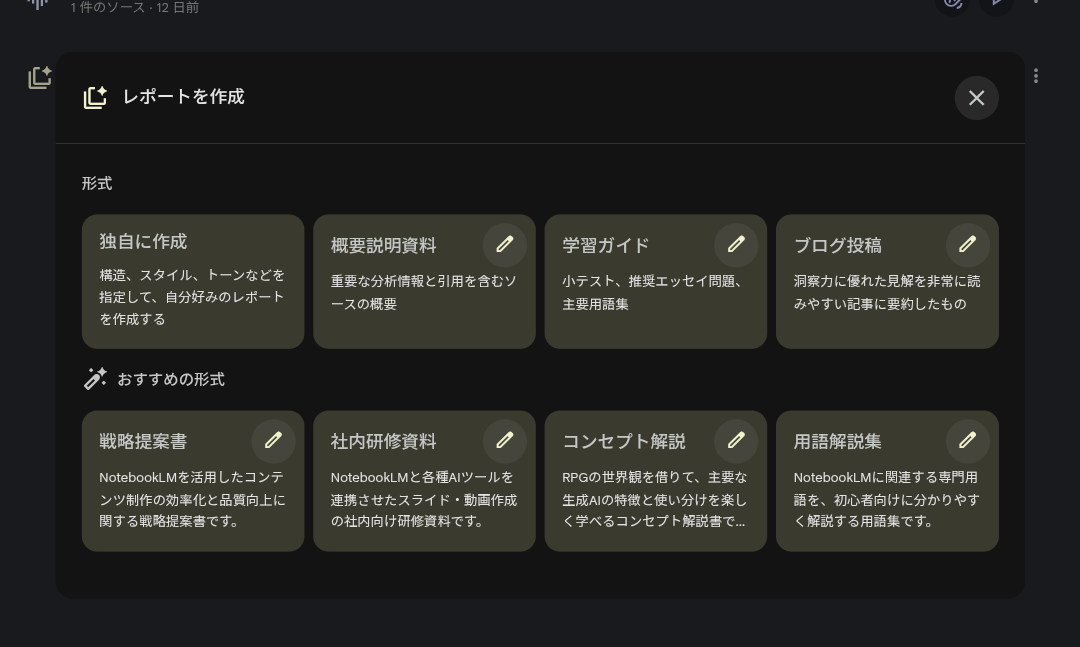Click the edit pencil on ブログ投稿
The height and width of the screenshot is (647, 1080).
[x=967, y=244]
